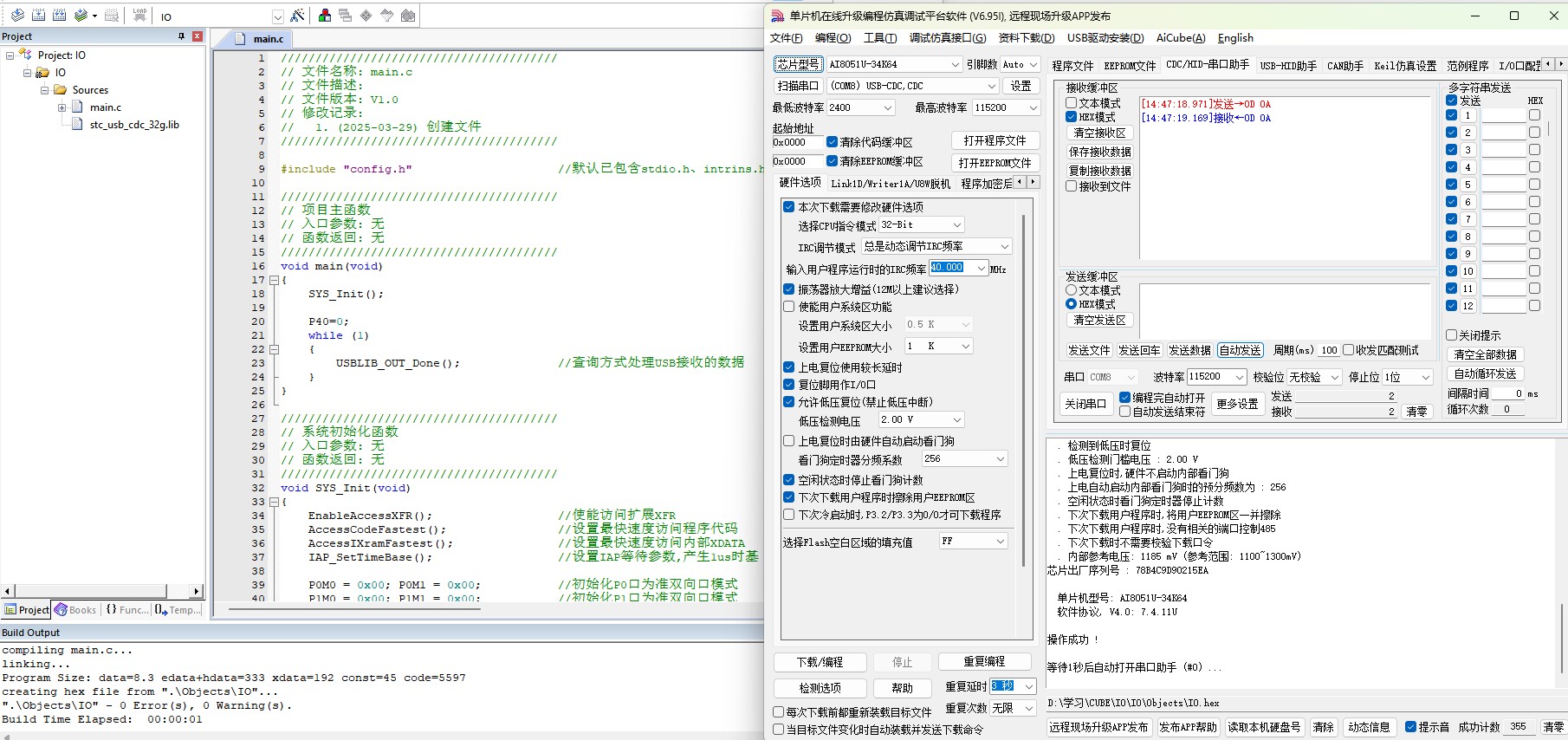Click the 周期(ms) 100 input field
This screenshot has height=740, width=1568.
[x=1329, y=350]
